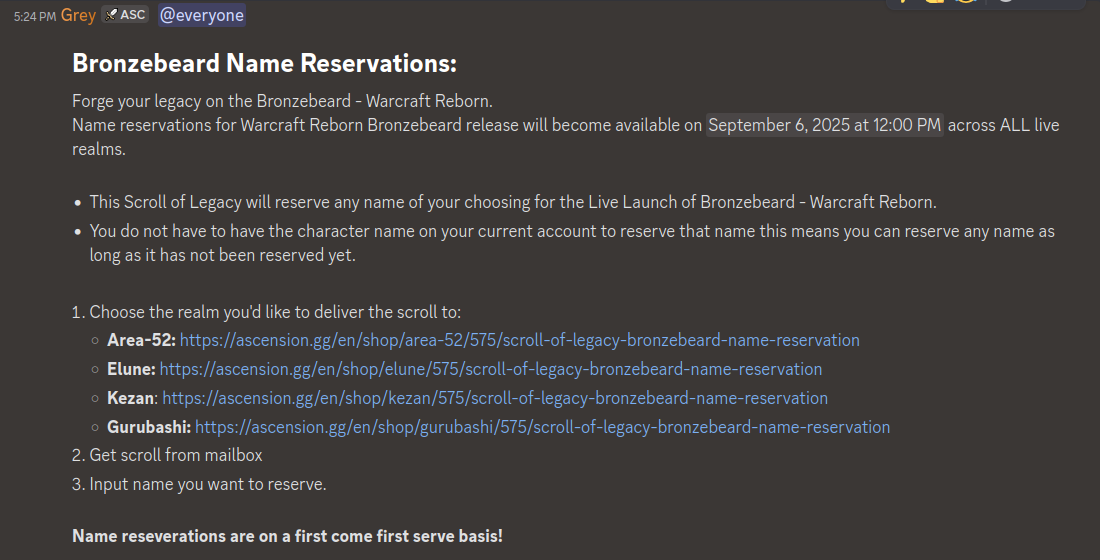
Task: Click the 'Get scroll from mailbox' step
Action: 175,455
